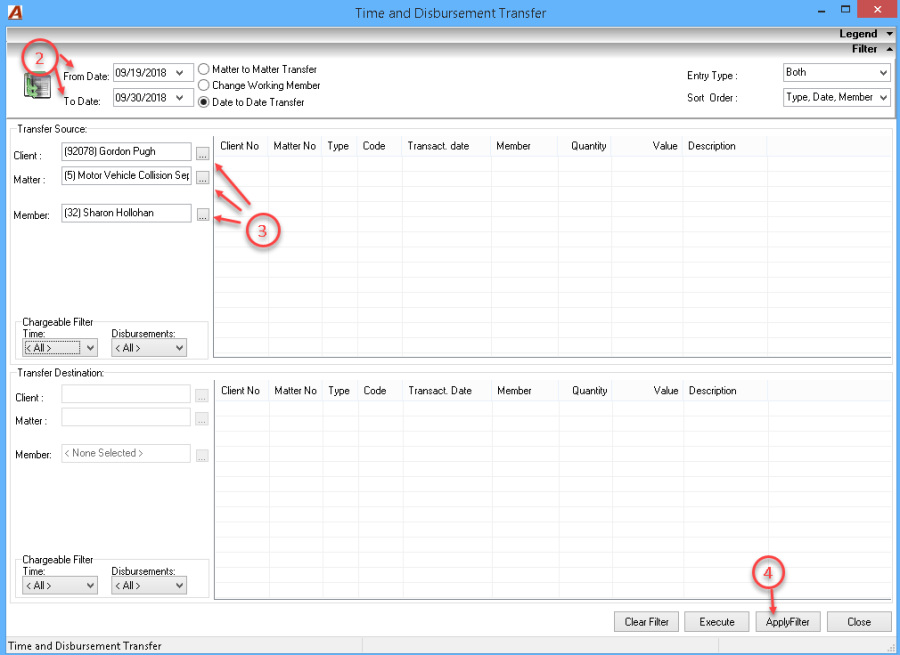Click destination grid Matter No header

(296, 390)
